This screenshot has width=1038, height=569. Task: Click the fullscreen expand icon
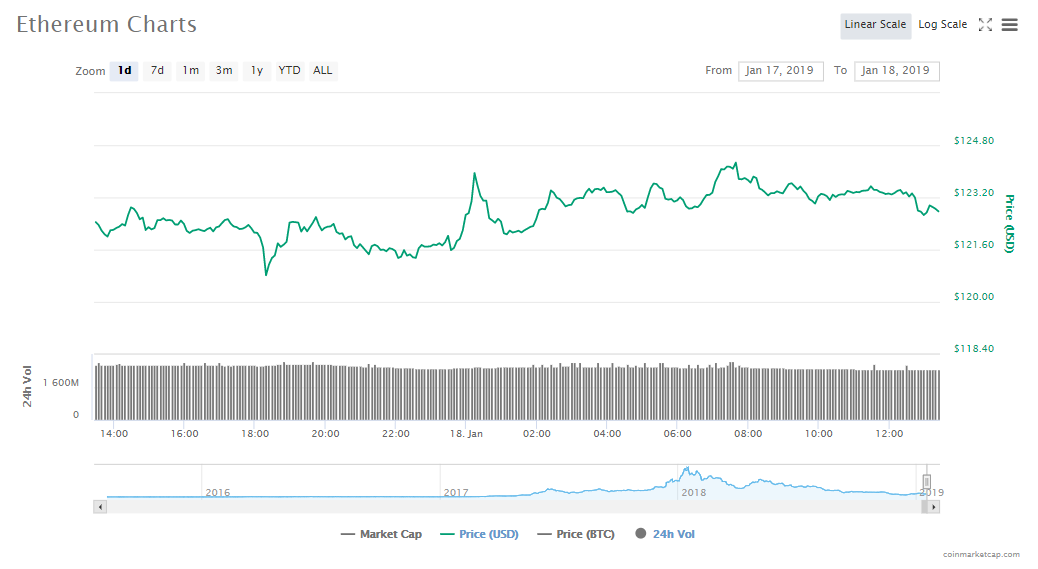coord(985,25)
